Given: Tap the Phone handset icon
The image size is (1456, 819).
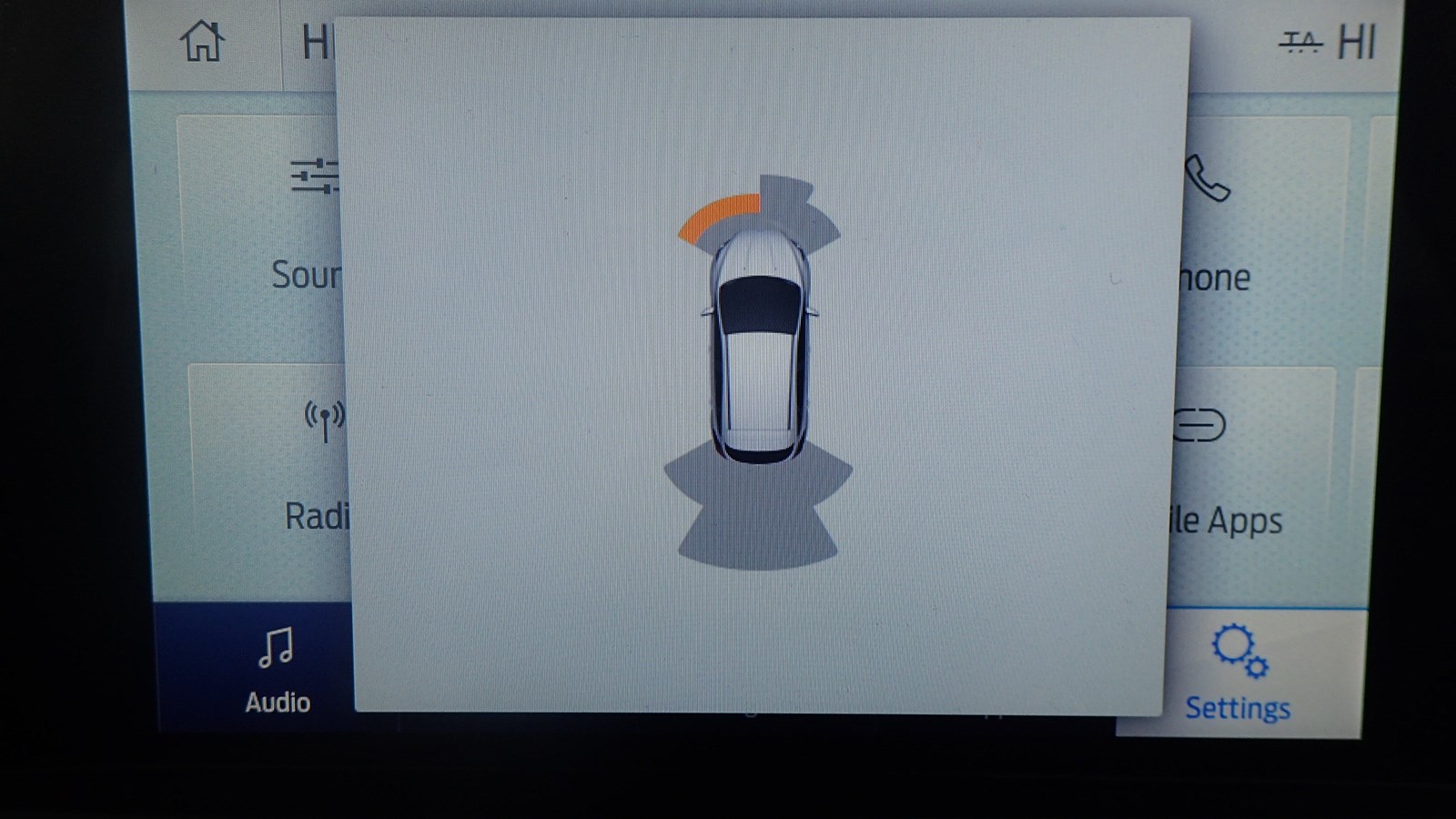Looking at the screenshot, I should tap(1208, 178).
